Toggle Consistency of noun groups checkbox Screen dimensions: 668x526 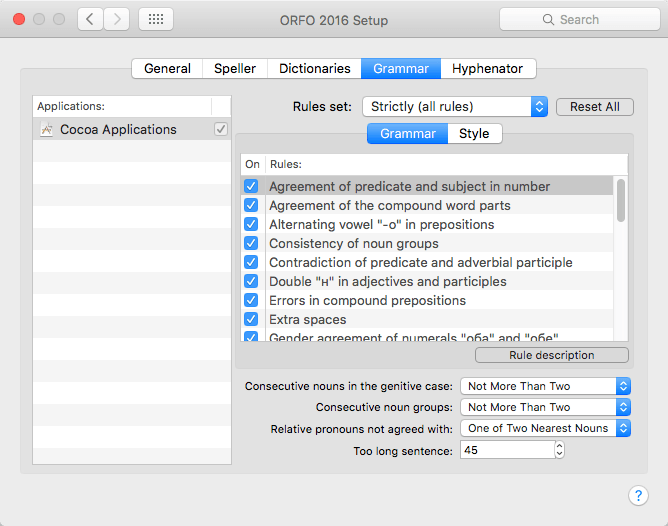click(x=251, y=243)
